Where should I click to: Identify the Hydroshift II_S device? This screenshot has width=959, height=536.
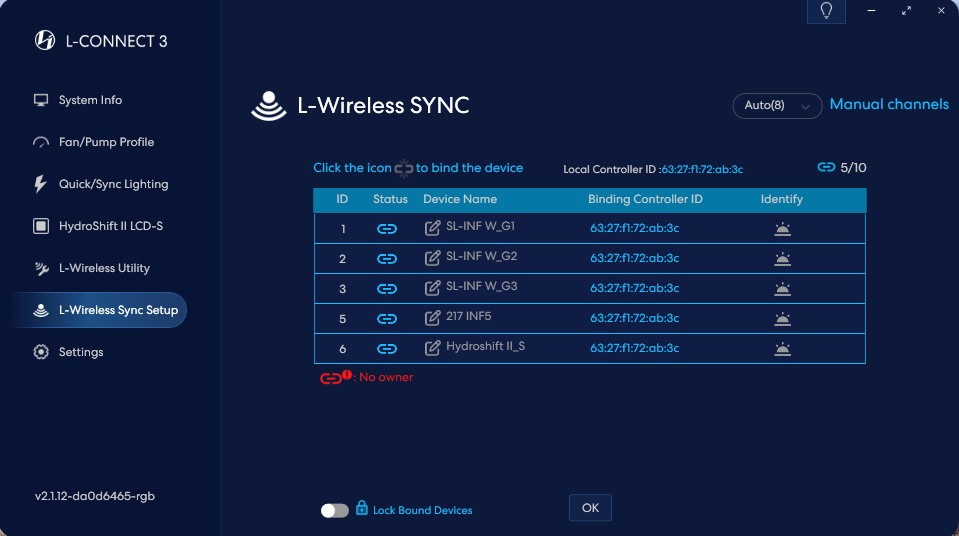(x=782, y=349)
